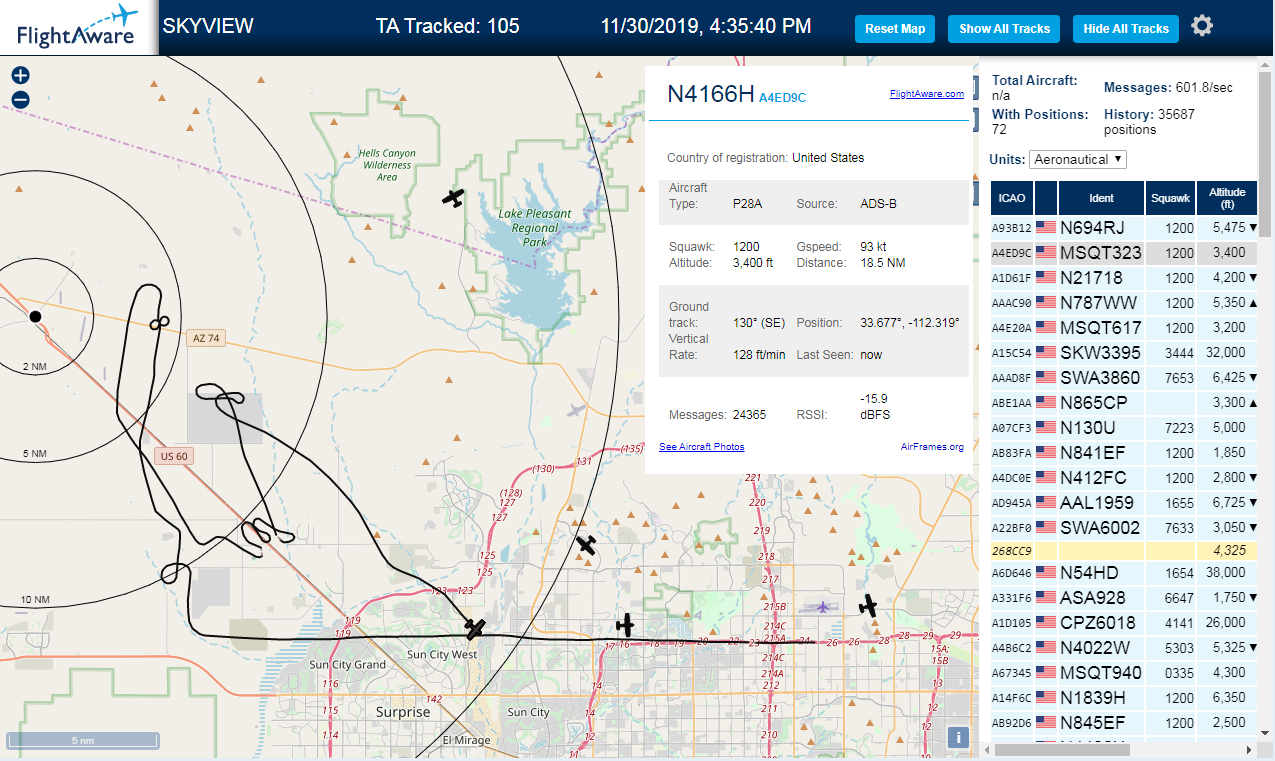Select the N865CP aircraft row
Image resolution: width=1275 pixels, height=761 pixels.
click(1124, 402)
